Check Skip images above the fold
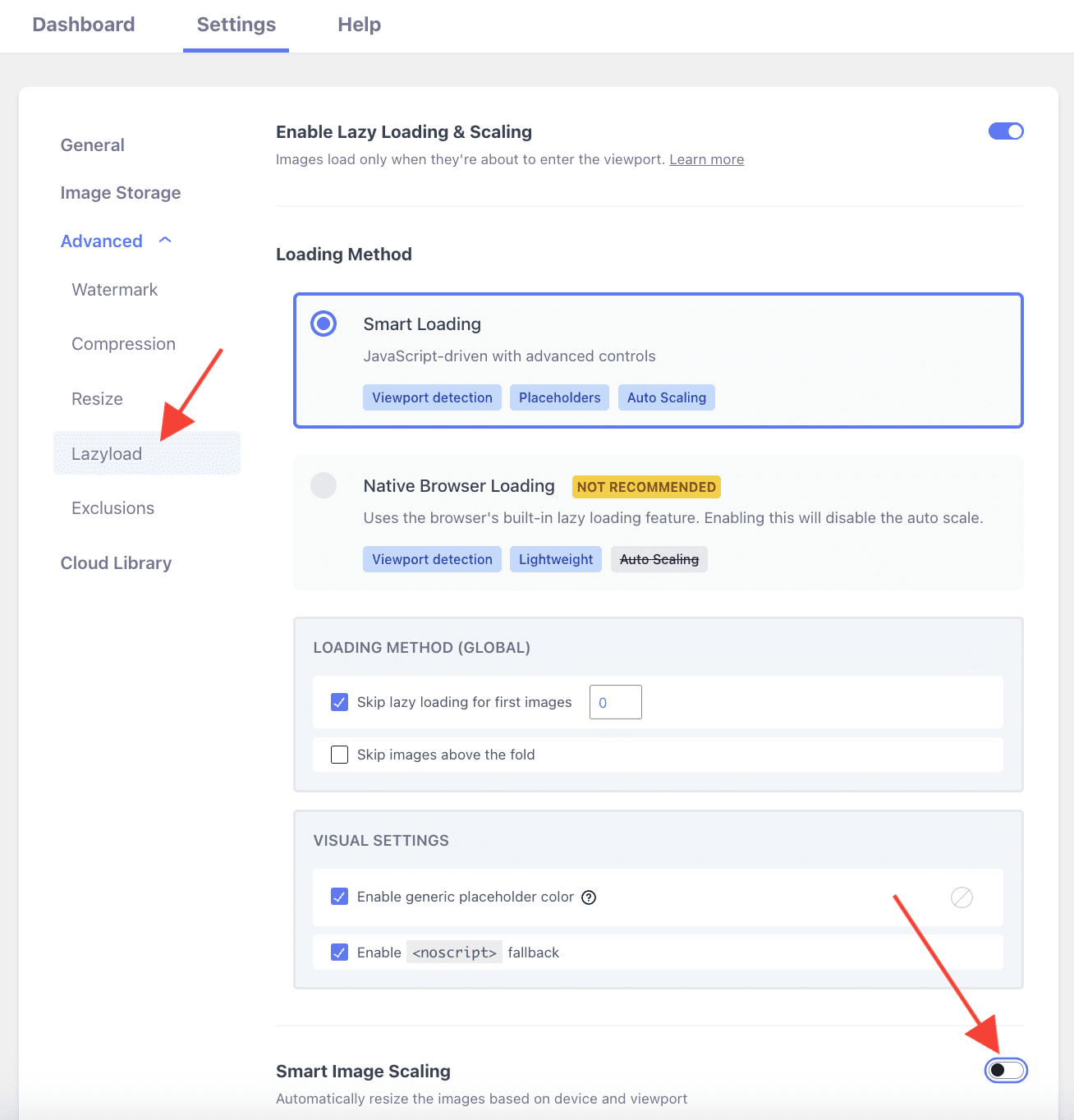The height and width of the screenshot is (1120, 1074). coord(339,755)
